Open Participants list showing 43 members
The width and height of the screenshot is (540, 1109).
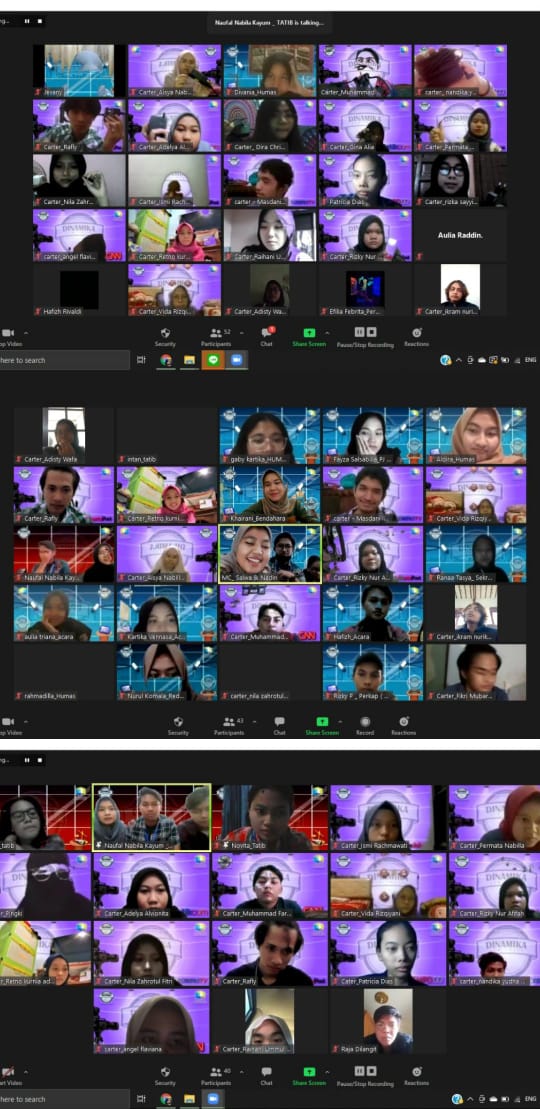229,726
